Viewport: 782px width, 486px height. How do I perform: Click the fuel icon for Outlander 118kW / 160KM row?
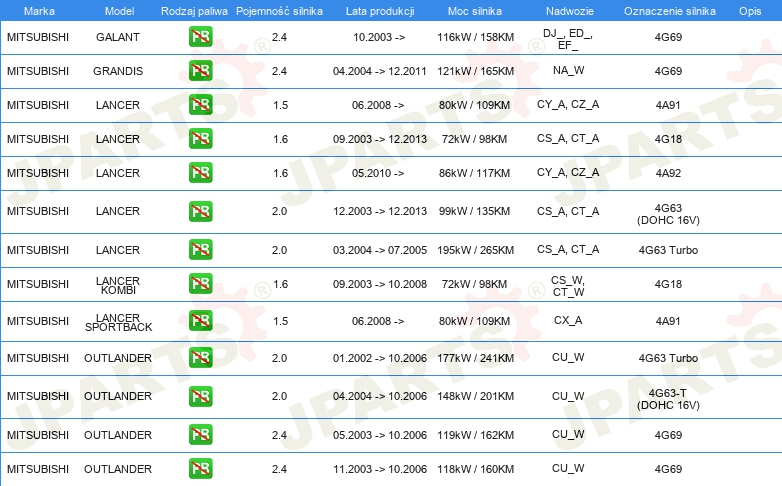[x=200, y=469]
